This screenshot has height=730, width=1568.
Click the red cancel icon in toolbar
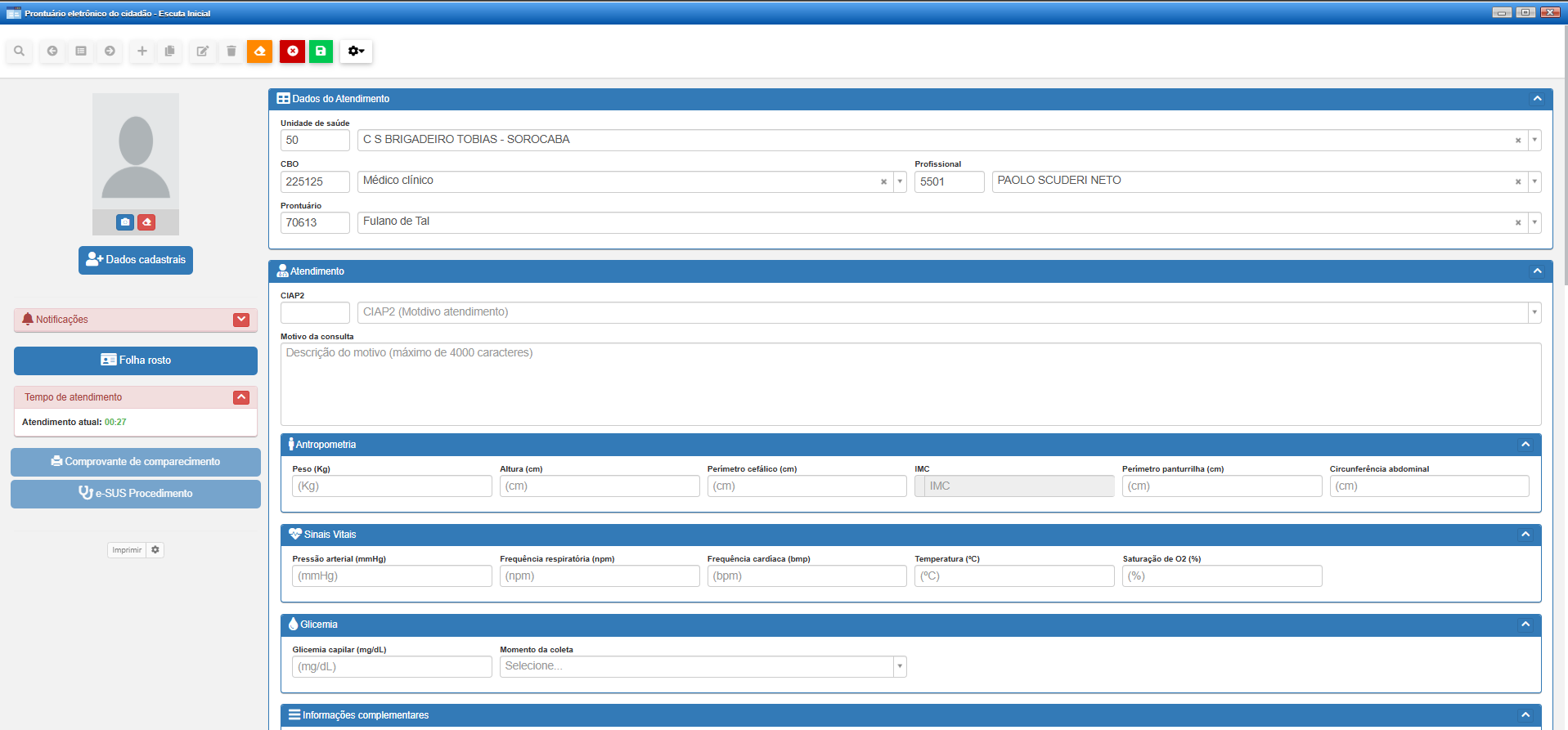click(x=292, y=52)
